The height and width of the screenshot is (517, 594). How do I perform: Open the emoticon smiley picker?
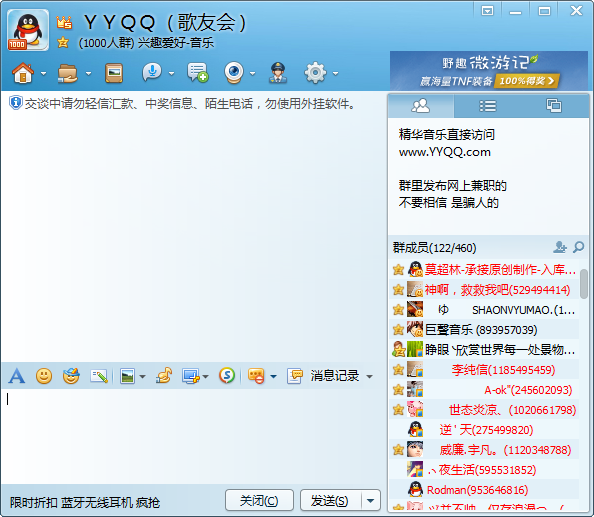[44, 376]
